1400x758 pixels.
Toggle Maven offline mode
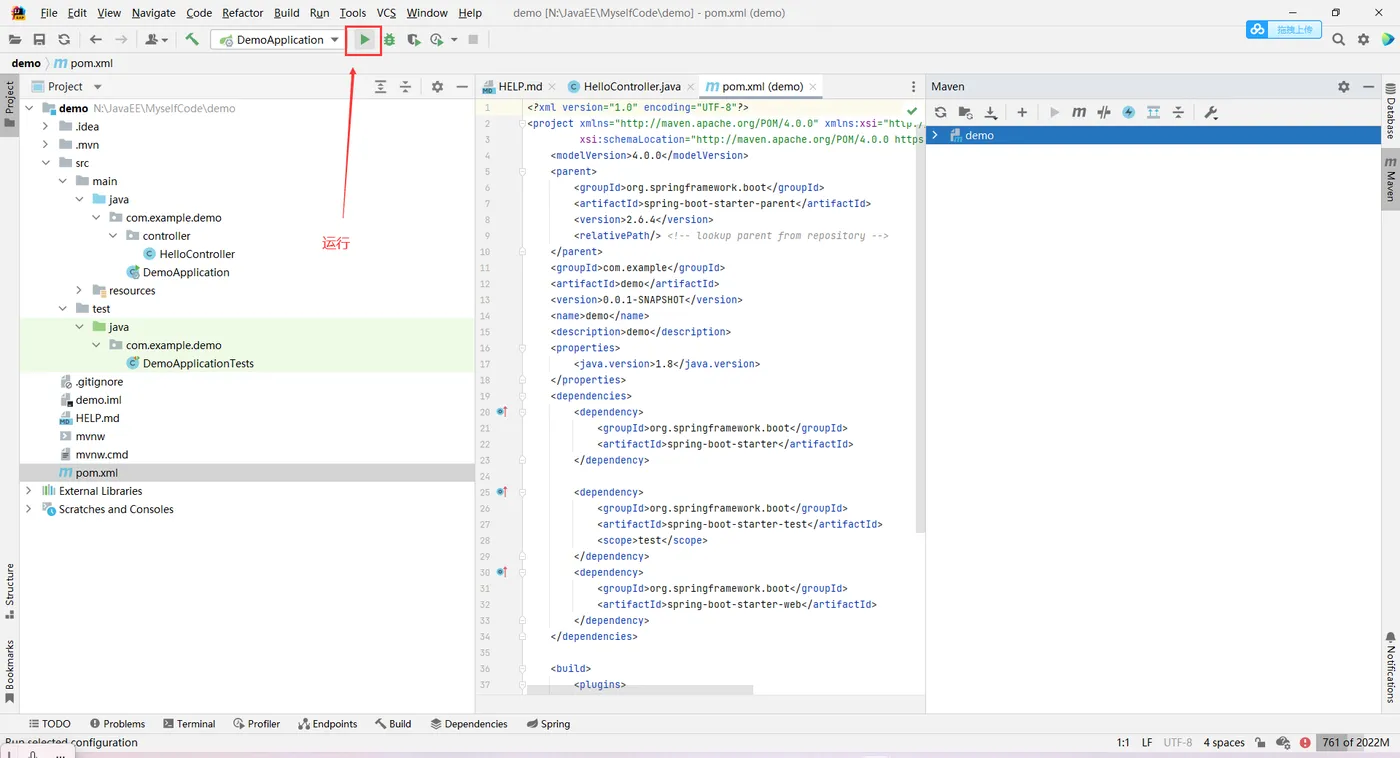coord(1104,113)
